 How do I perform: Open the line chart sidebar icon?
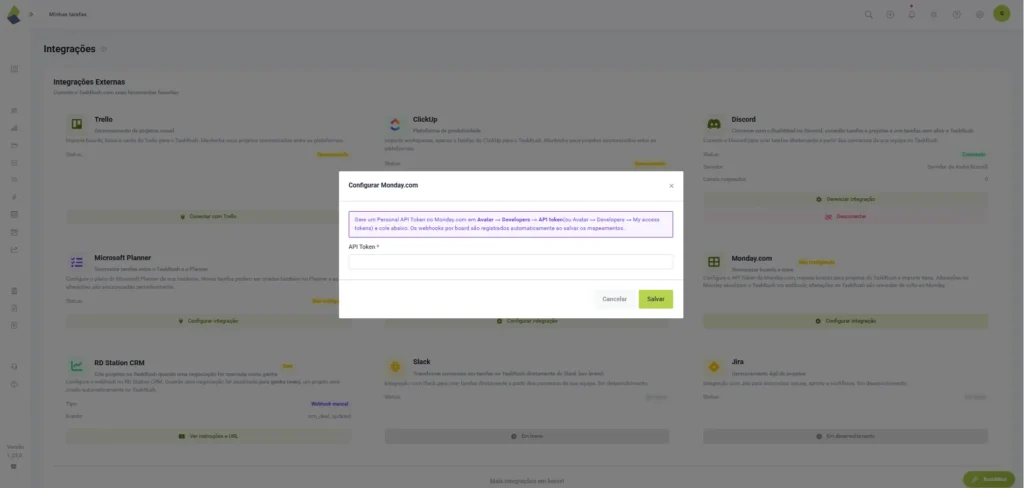(14, 249)
